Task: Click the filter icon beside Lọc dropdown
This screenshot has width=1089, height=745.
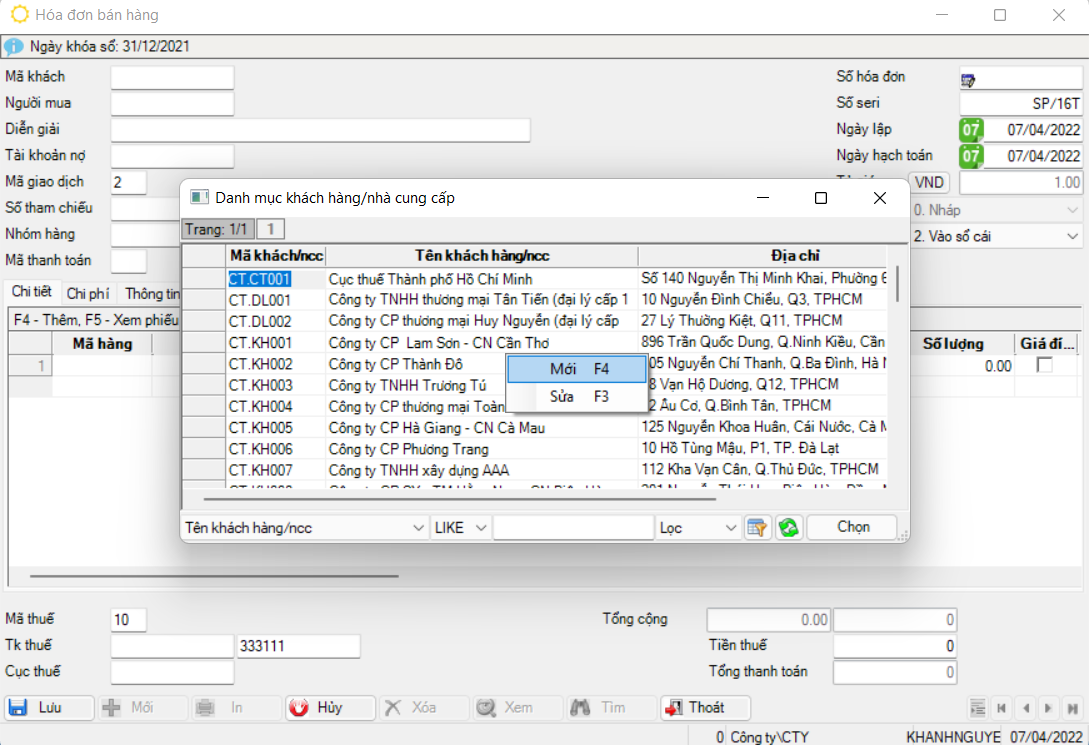Action: [757, 528]
